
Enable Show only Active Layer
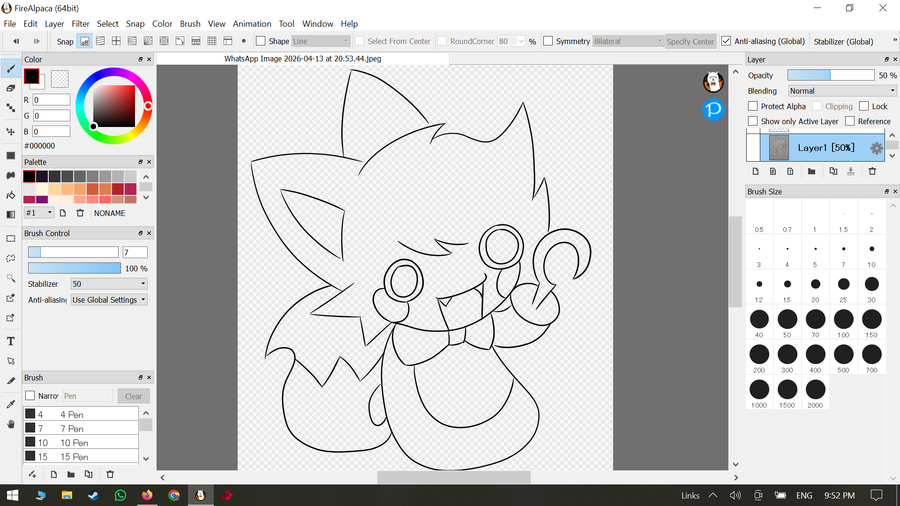click(x=752, y=121)
